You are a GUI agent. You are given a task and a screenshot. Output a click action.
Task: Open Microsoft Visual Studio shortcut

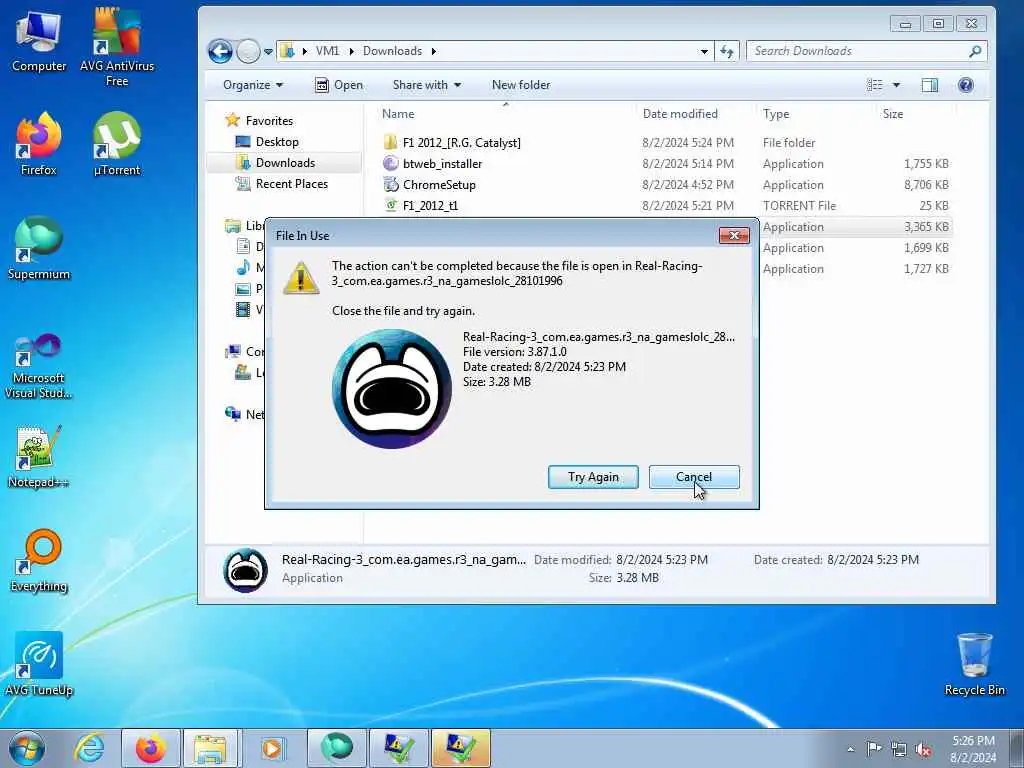click(x=39, y=366)
